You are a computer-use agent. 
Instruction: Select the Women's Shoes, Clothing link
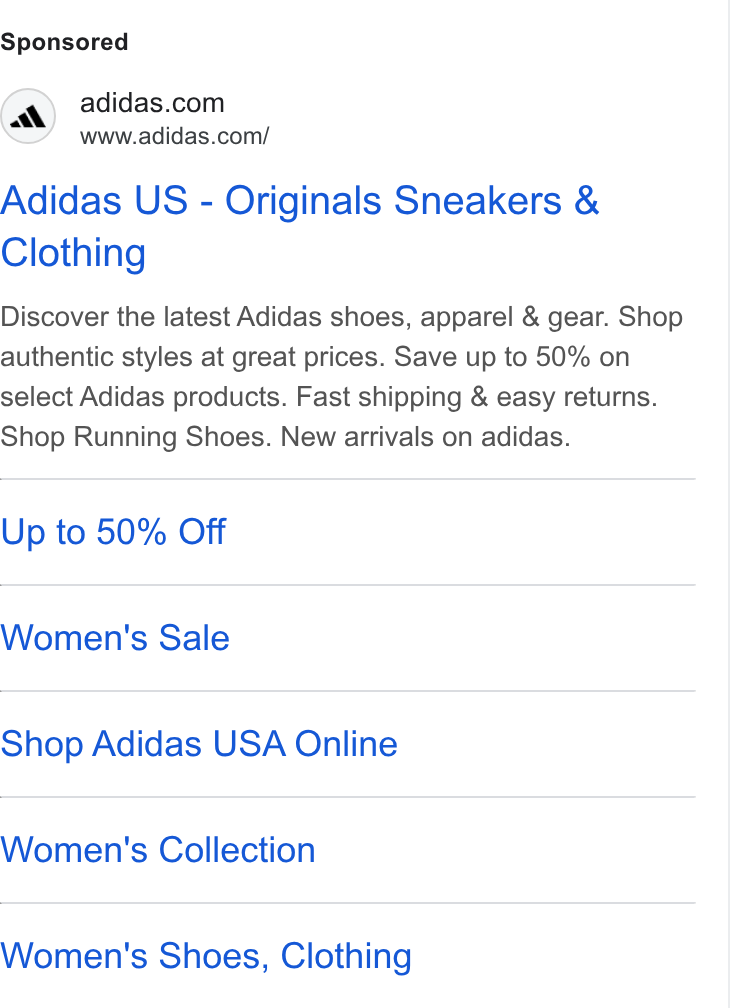(x=206, y=956)
